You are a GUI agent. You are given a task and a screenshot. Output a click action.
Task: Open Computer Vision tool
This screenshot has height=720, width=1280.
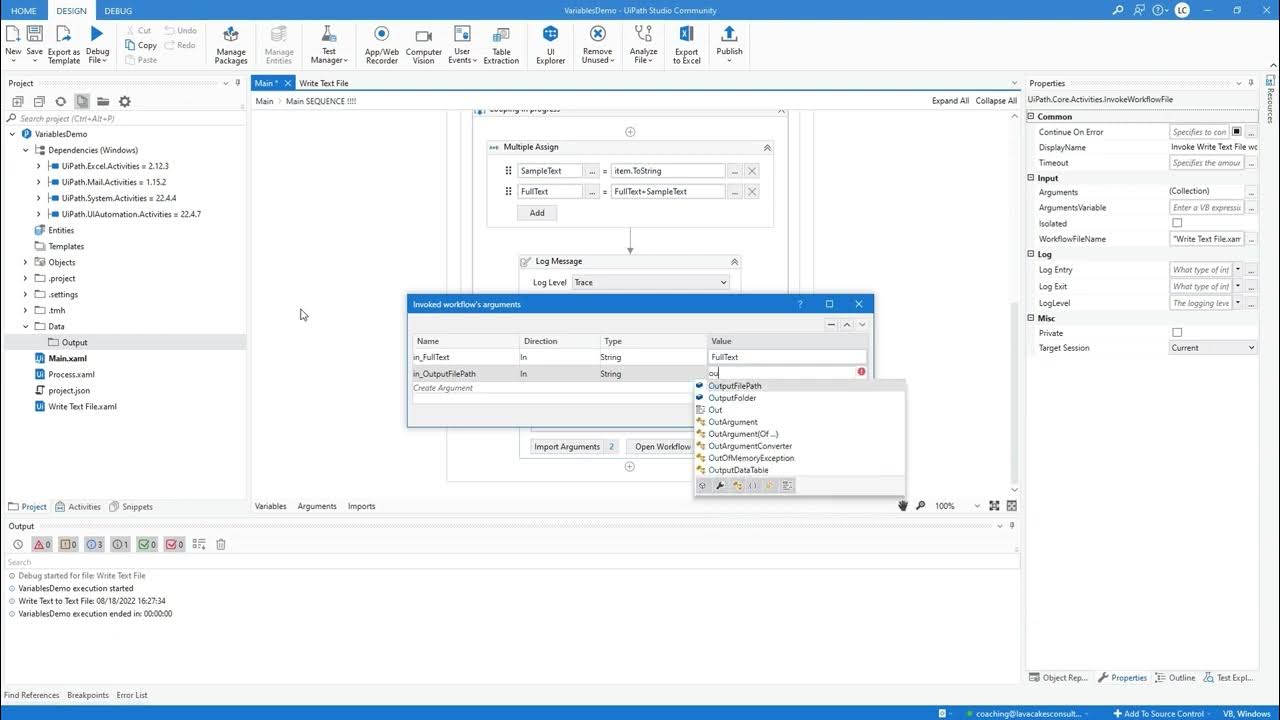(424, 45)
